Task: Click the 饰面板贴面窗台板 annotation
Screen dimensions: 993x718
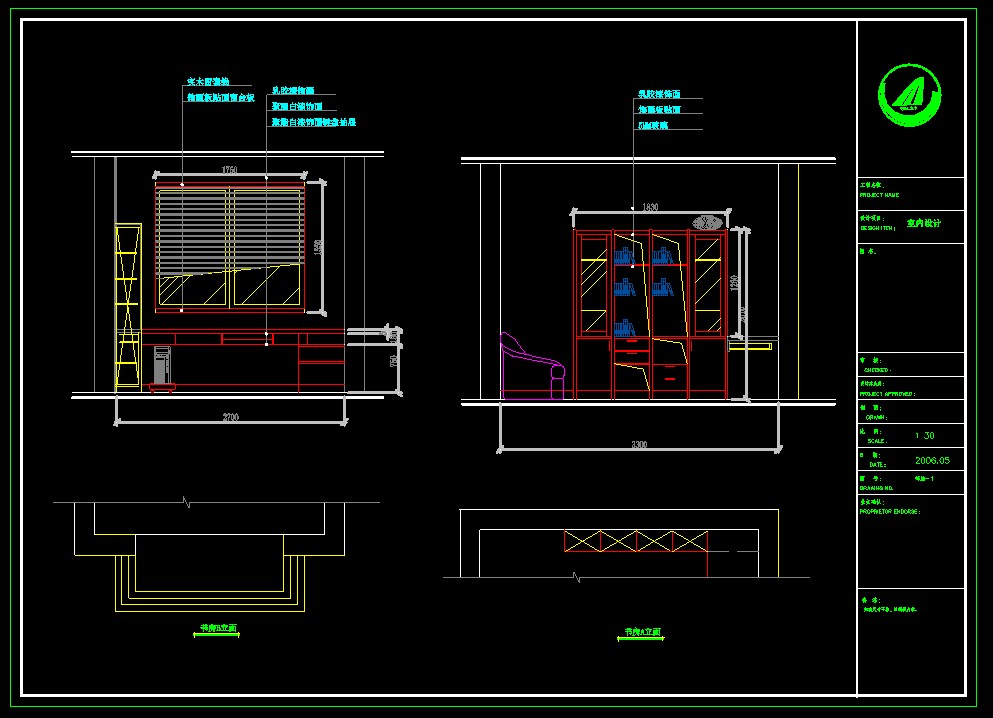Action: pos(220,98)
